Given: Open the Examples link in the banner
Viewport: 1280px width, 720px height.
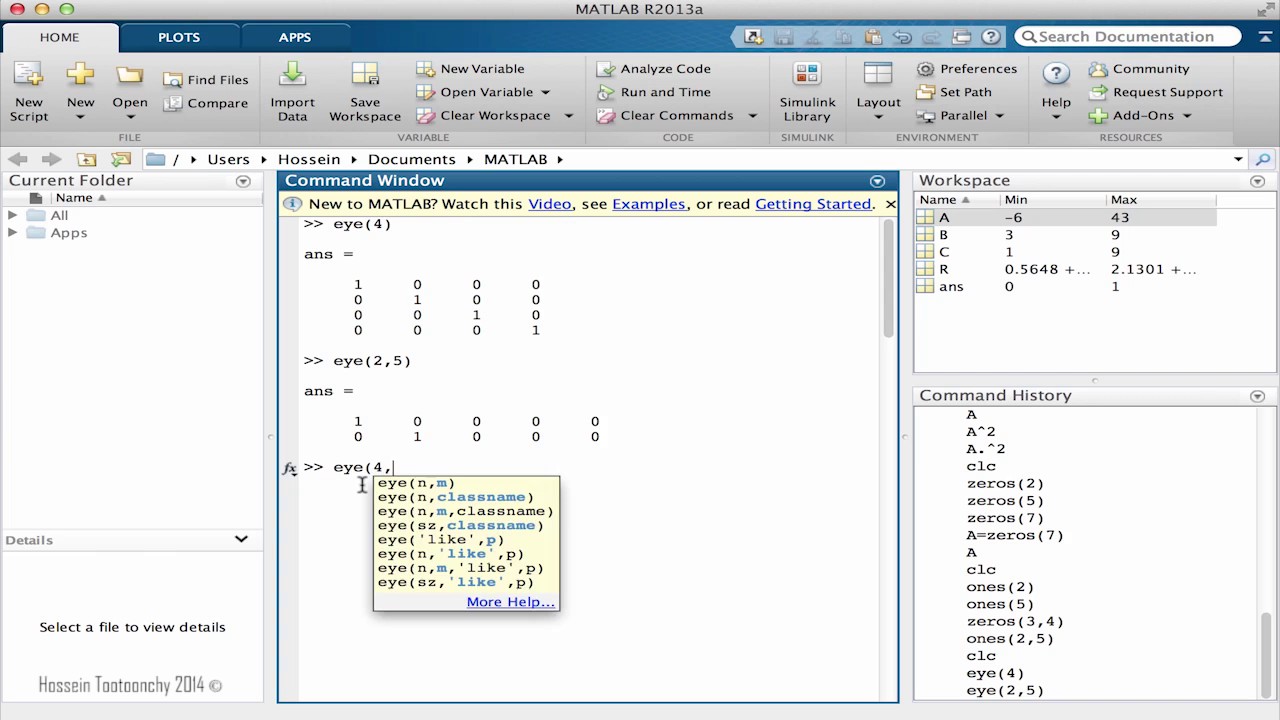Looking at the screenshot, I should 648,204.
